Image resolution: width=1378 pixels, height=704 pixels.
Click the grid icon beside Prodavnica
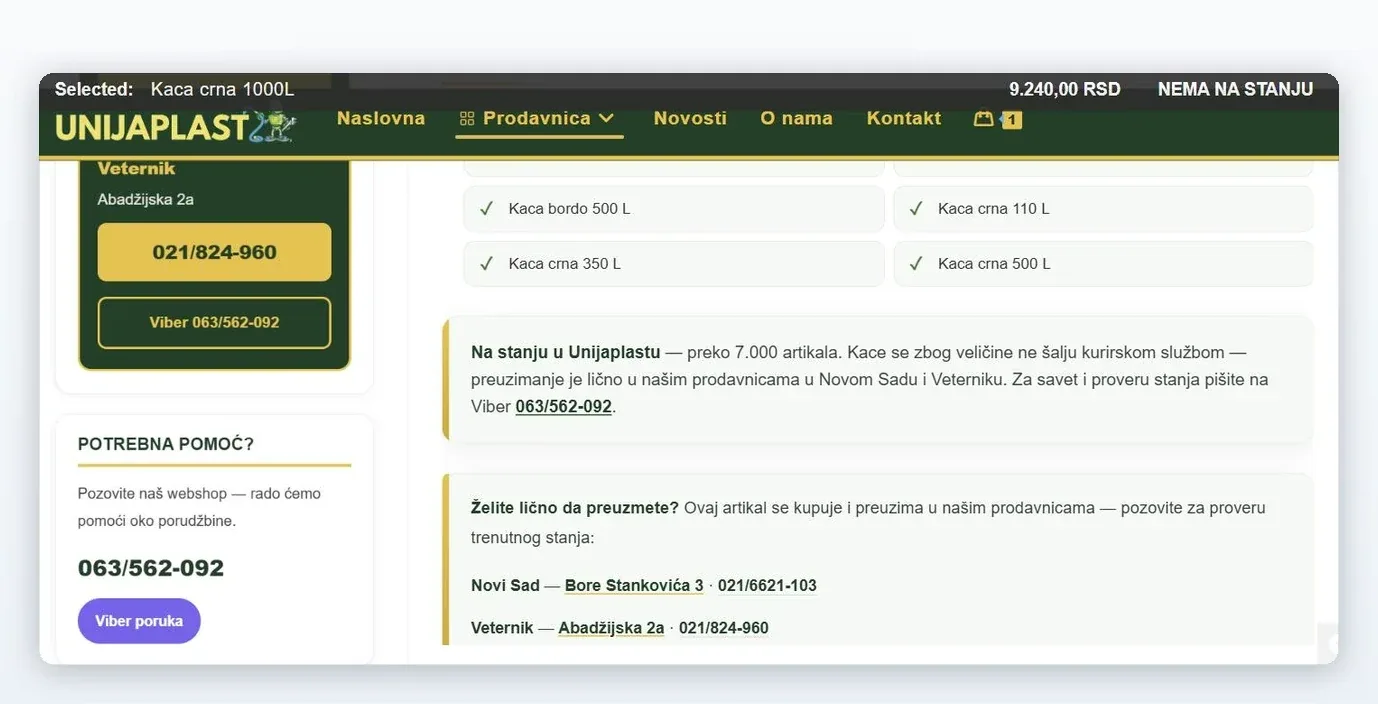[x=466, y=119]
